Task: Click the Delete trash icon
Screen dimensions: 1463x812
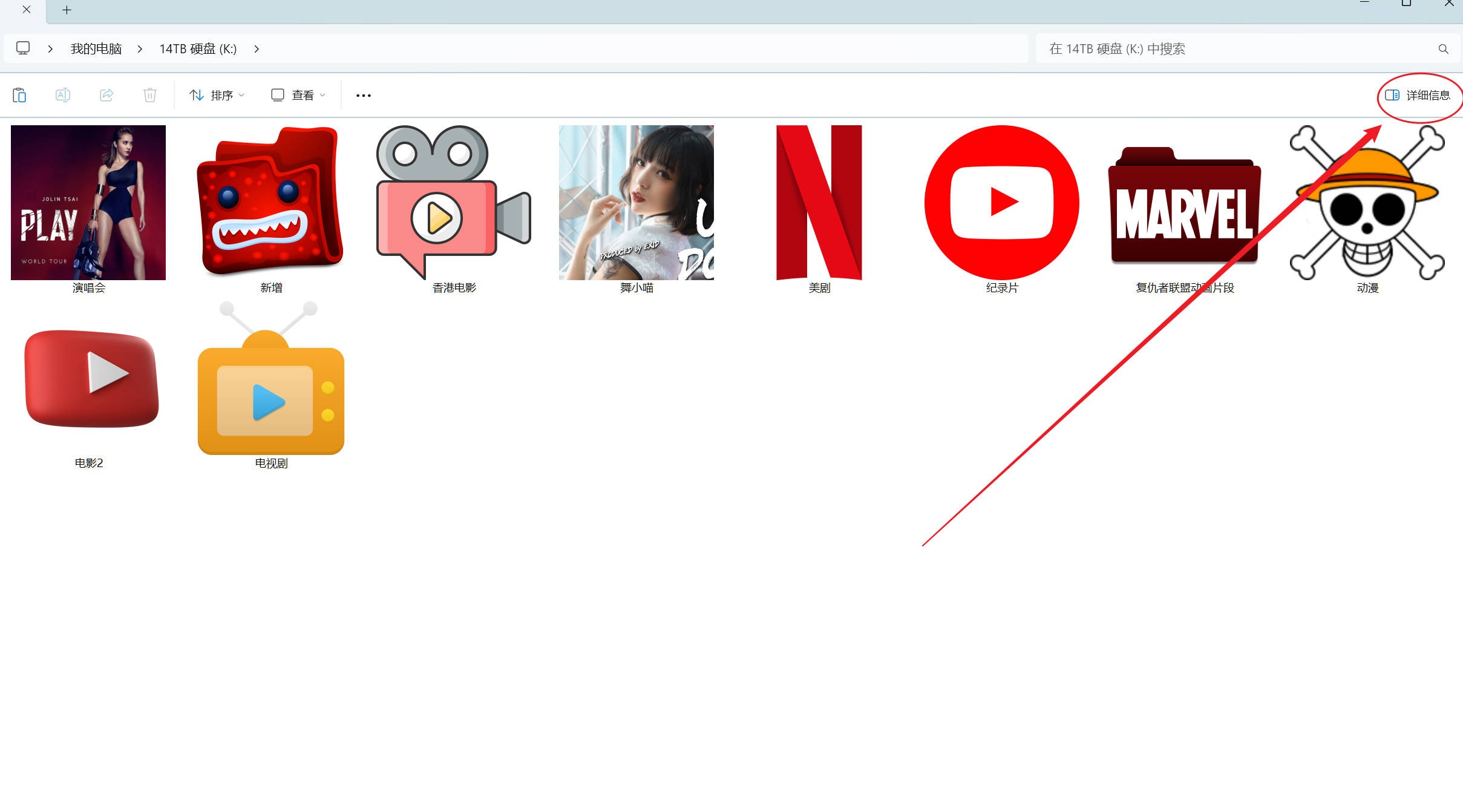Action: pyautogui.click(x=150, y=95)
